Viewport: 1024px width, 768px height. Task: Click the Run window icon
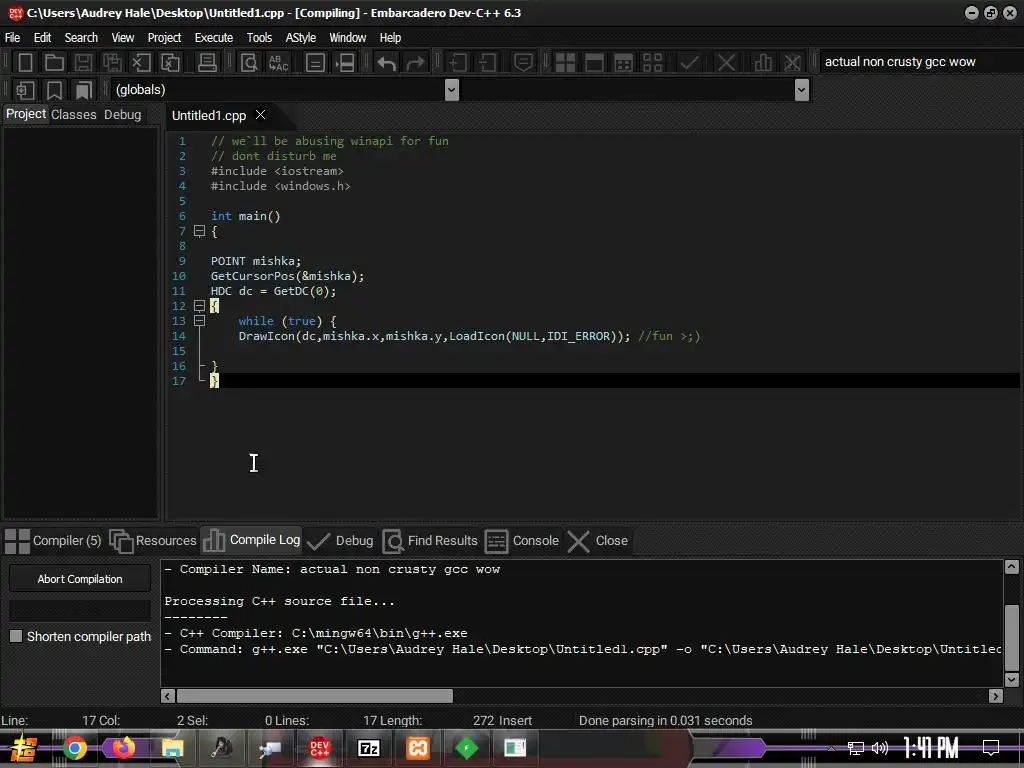tap(594, 63)
